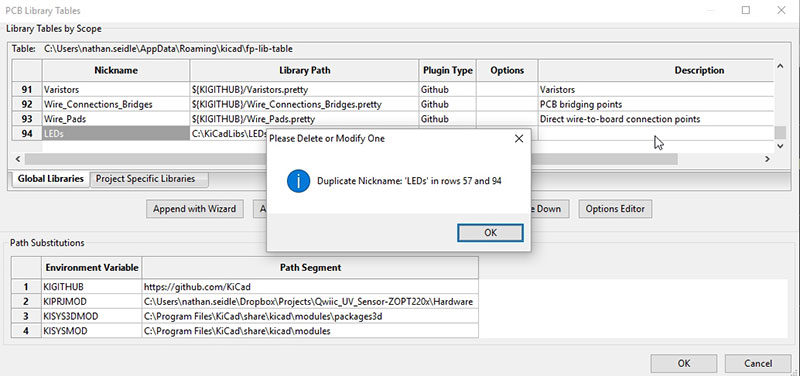
Task: Click 'Direct wire-to-board connection points' description cell
Action: coord(656,119)
